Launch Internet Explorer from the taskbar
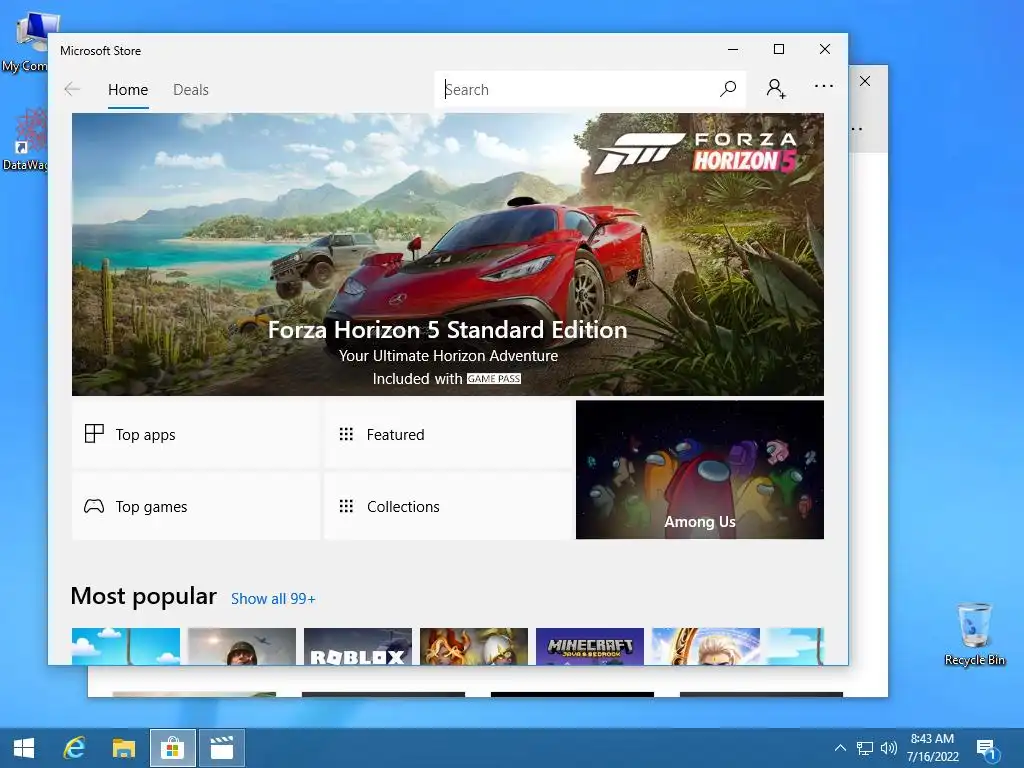Viewport: 1024px width, 768px height. [x=74, y=748]
